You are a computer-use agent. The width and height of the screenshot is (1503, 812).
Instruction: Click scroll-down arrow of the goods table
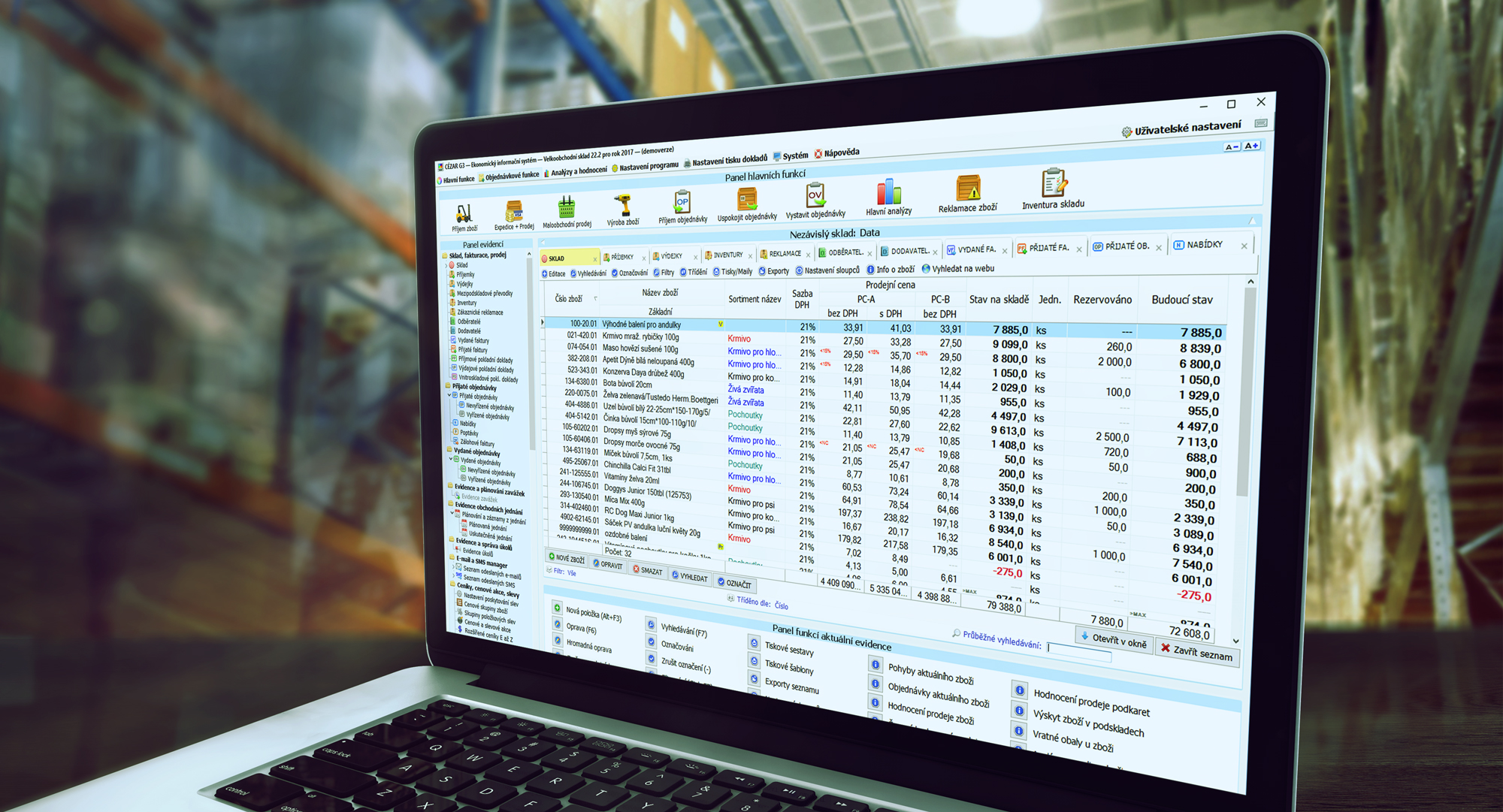[1236, 641]
